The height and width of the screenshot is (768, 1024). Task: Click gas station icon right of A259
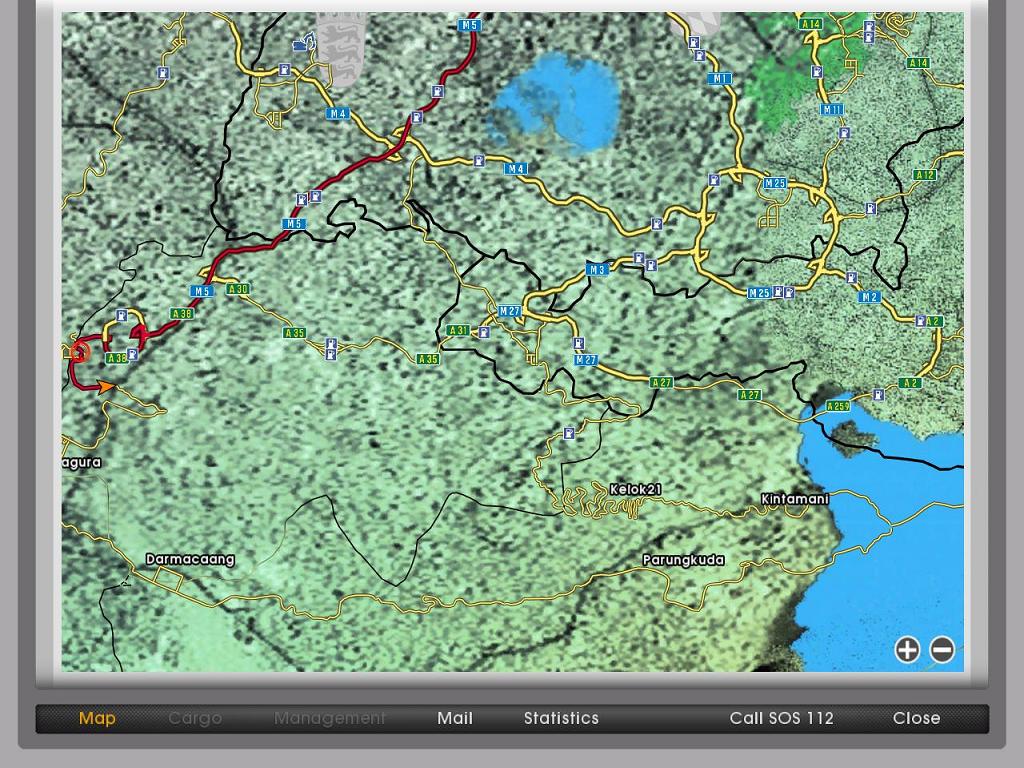pyautogui.click(x=878, y=395)
